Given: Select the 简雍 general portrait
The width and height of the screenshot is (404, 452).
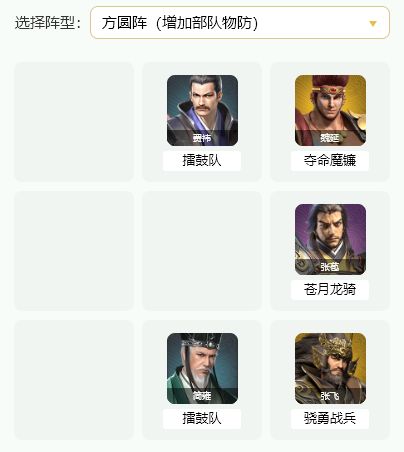Looking at the screenshot, I should coord(202,368).
